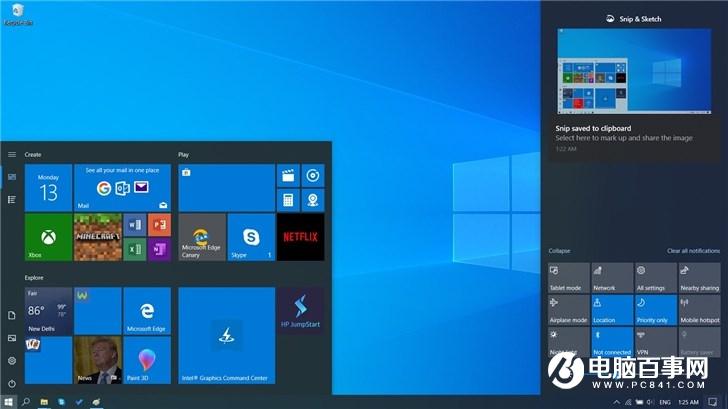Viewport: 728px width, 409px height.
Task: Toggle Priority only focus assist
Action: pos(656,310)
